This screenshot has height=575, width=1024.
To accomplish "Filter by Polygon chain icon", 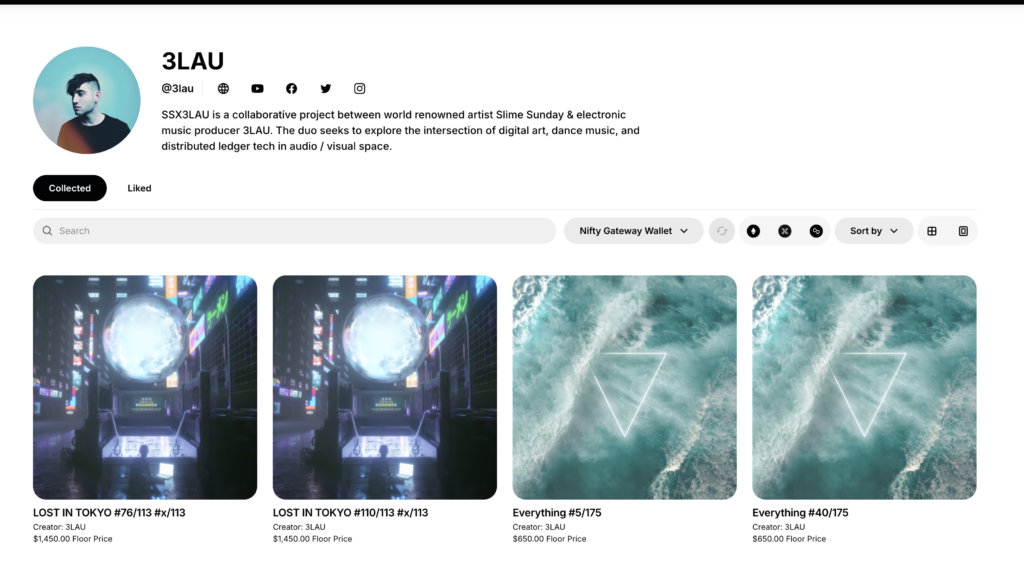I will click(816, 231).
